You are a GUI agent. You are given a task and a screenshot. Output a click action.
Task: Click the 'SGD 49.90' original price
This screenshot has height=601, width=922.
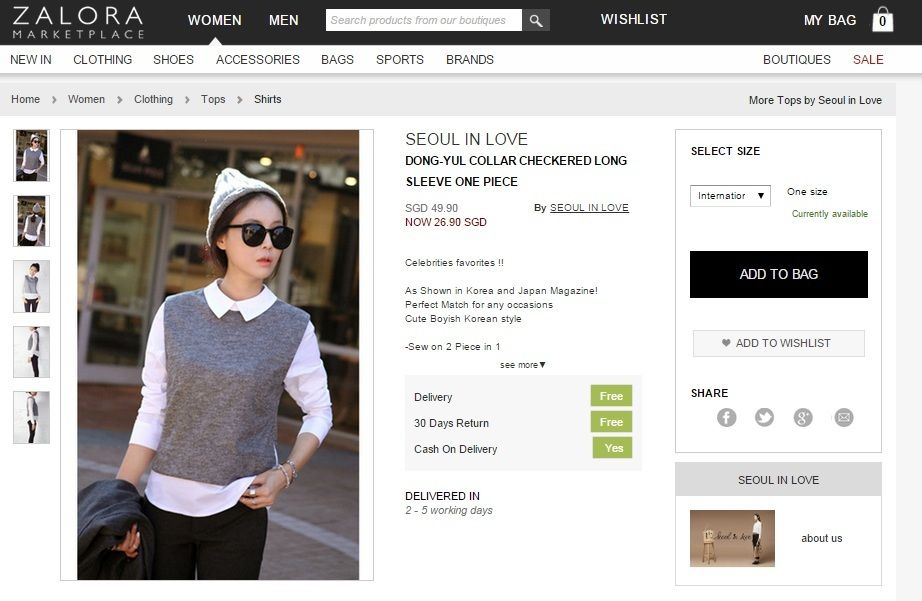432,208
